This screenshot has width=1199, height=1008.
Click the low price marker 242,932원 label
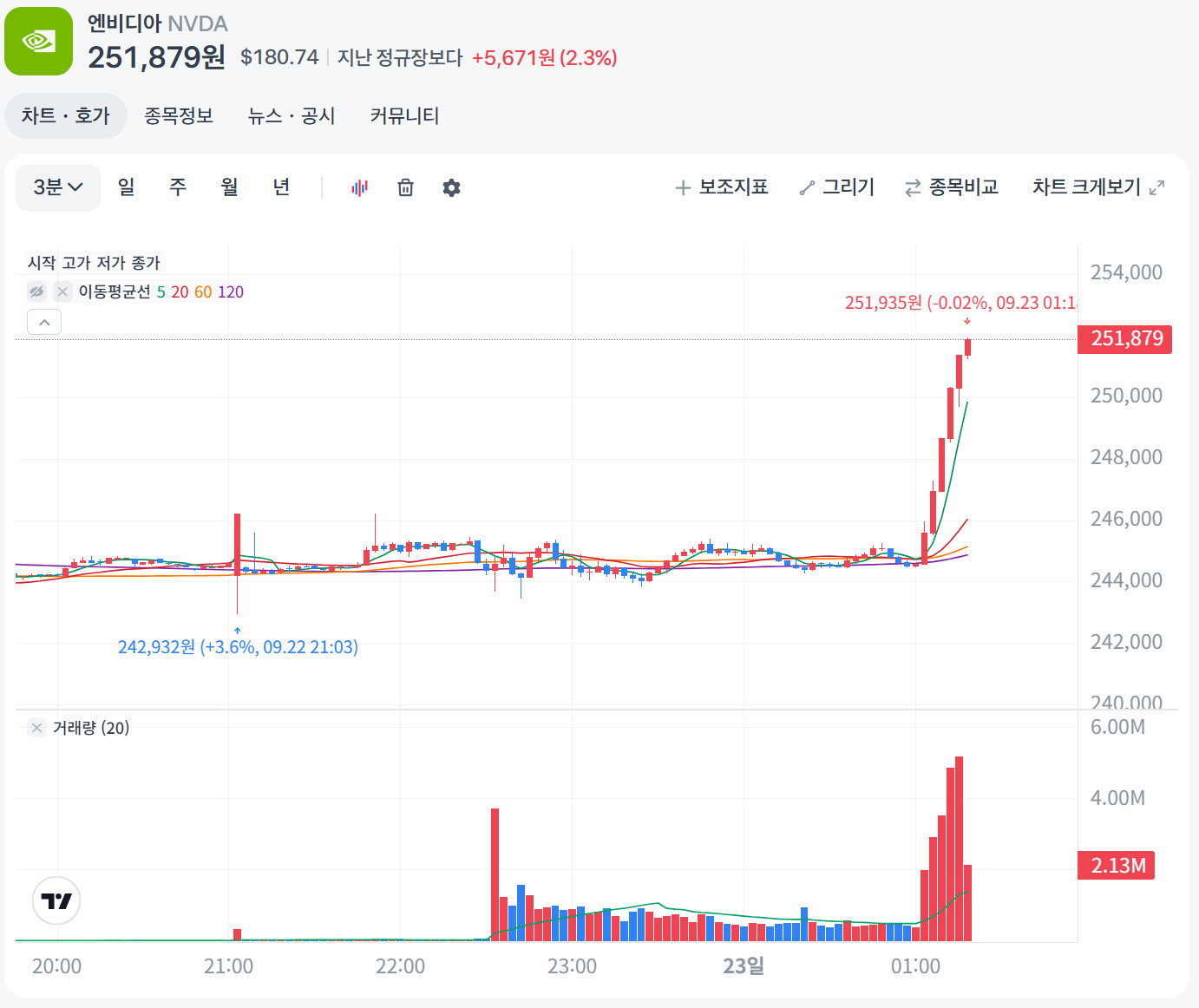coord(238,647)
